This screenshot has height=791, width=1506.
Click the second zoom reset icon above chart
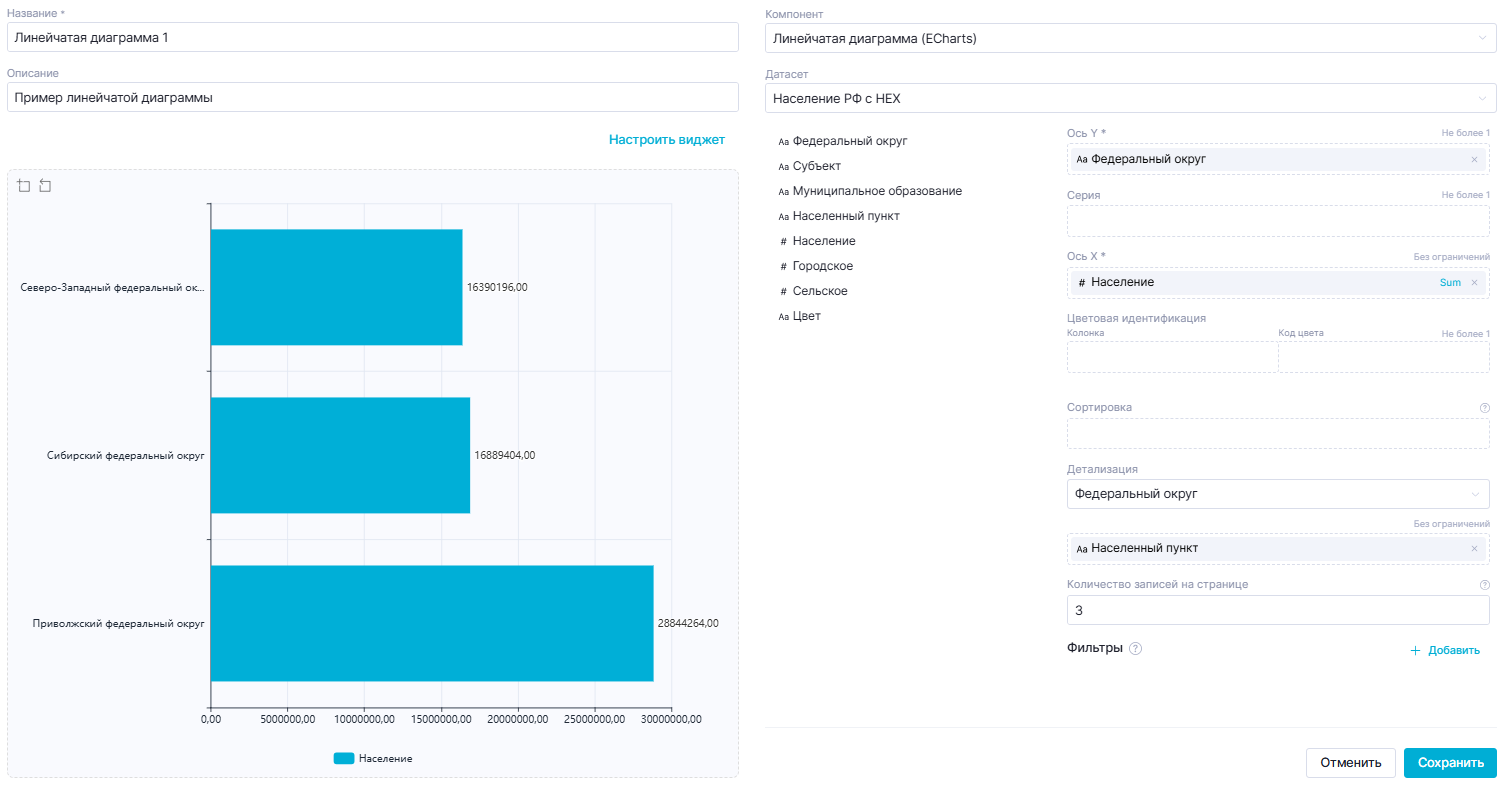[45, 186]
